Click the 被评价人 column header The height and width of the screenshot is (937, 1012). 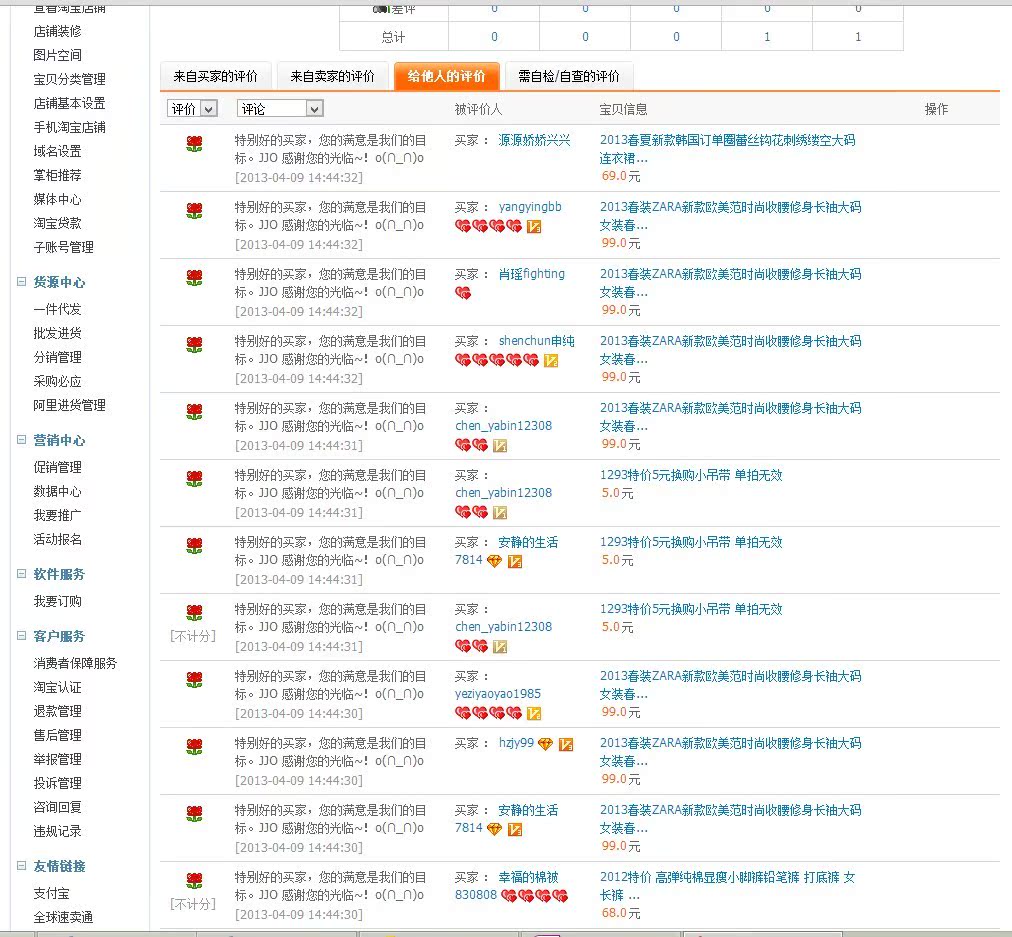[x=478, y=109]
